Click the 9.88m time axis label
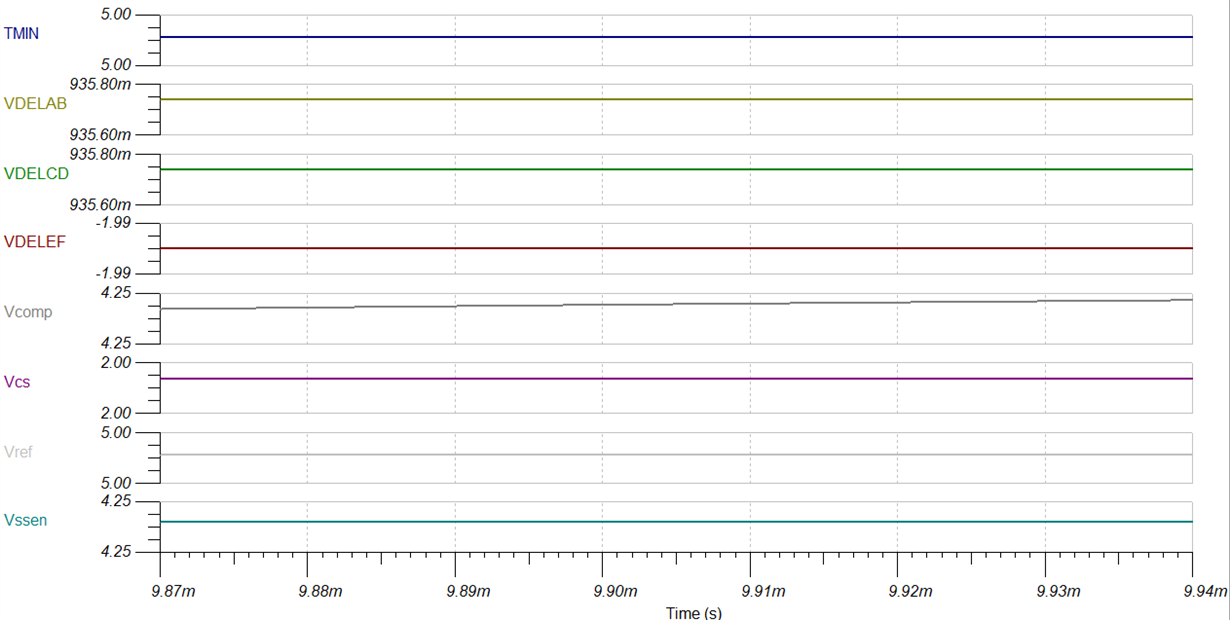 coord(320,592)
